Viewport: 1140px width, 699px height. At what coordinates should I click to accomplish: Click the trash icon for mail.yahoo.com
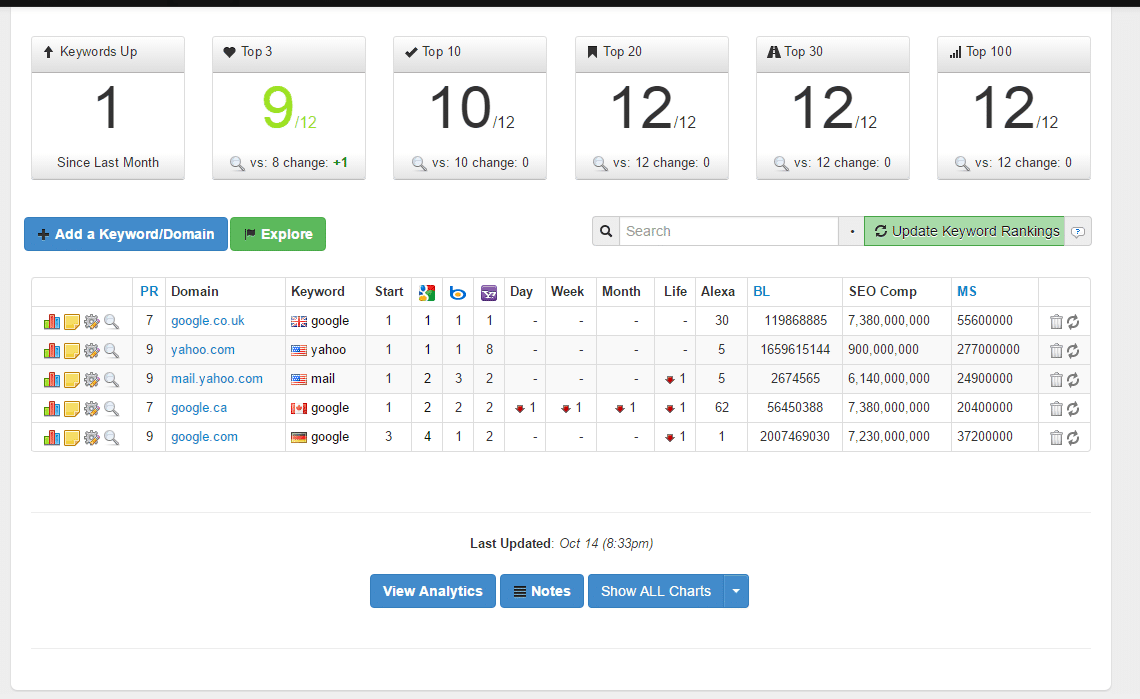(x=1056, y=380)
